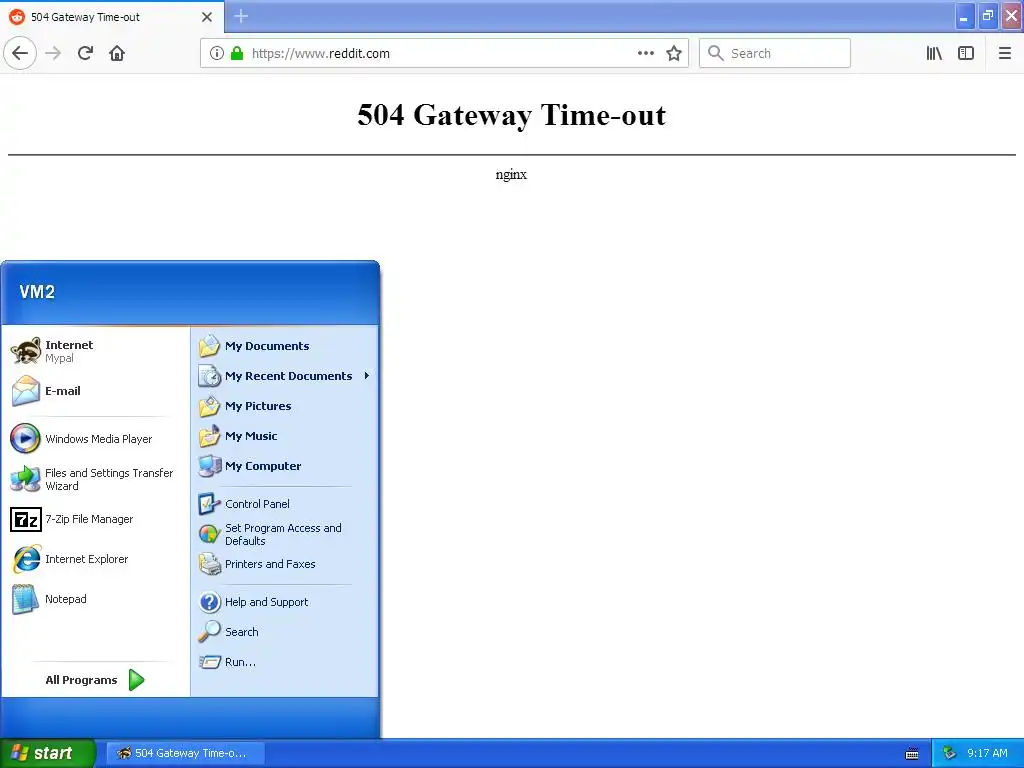Viewport: 1024px width, 768px height.
Task: Click the nginx text on page
Action: point(511,174)
